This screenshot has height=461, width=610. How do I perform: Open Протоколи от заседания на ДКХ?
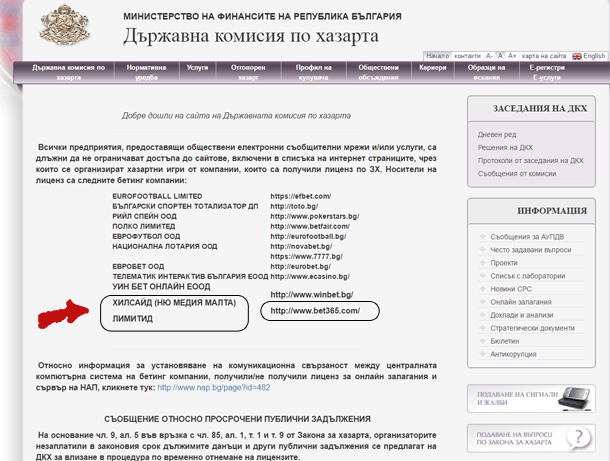(531, 161)
